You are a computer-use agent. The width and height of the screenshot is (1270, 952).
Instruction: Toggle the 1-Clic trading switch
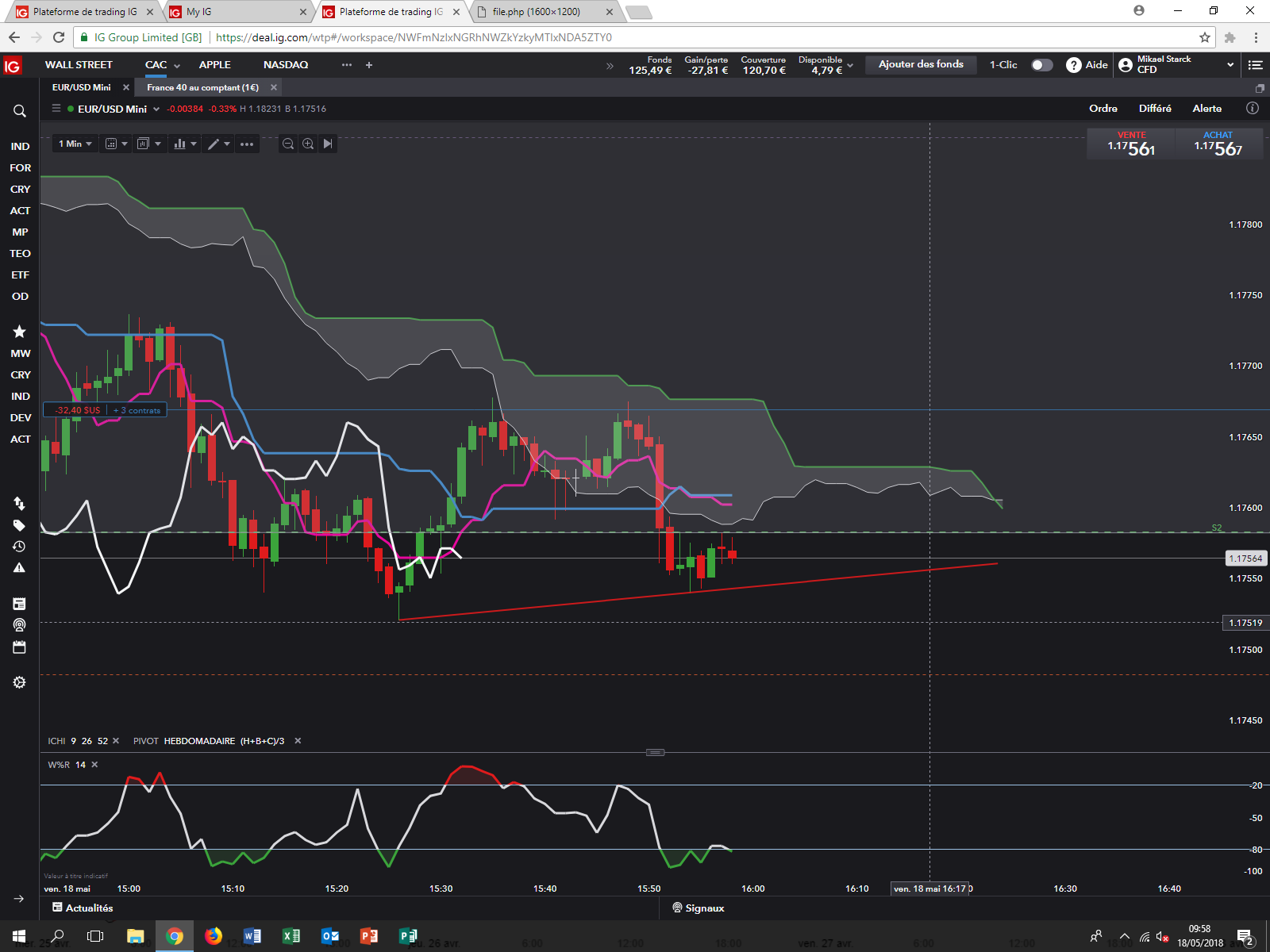click(1041, 65)
